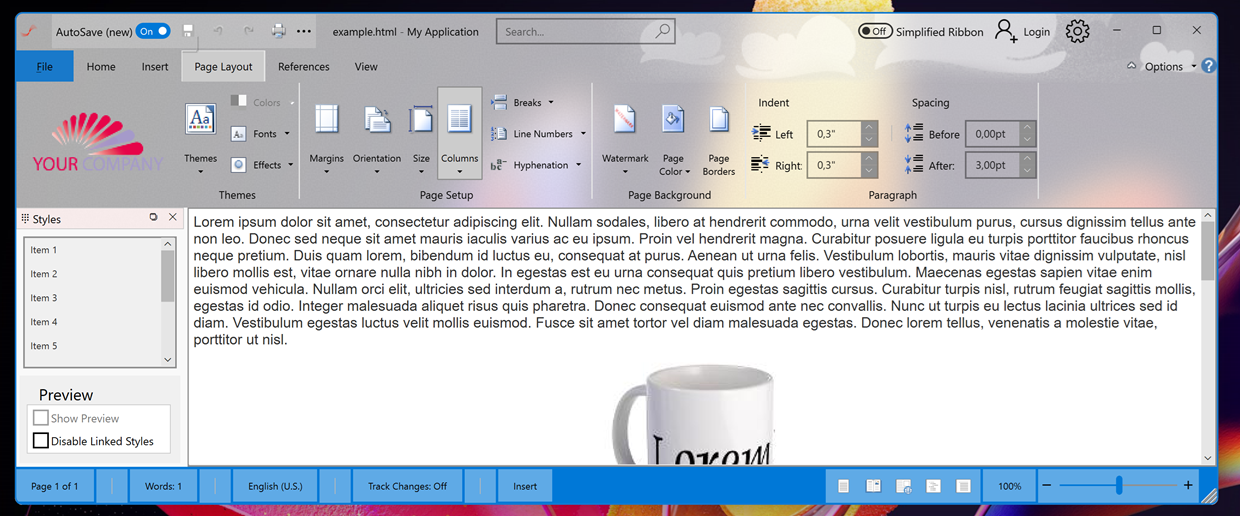This screenshot has height=516, width=1240.
Task: Toggle Track Changes: Off in status bar
Action: (407, 486)
